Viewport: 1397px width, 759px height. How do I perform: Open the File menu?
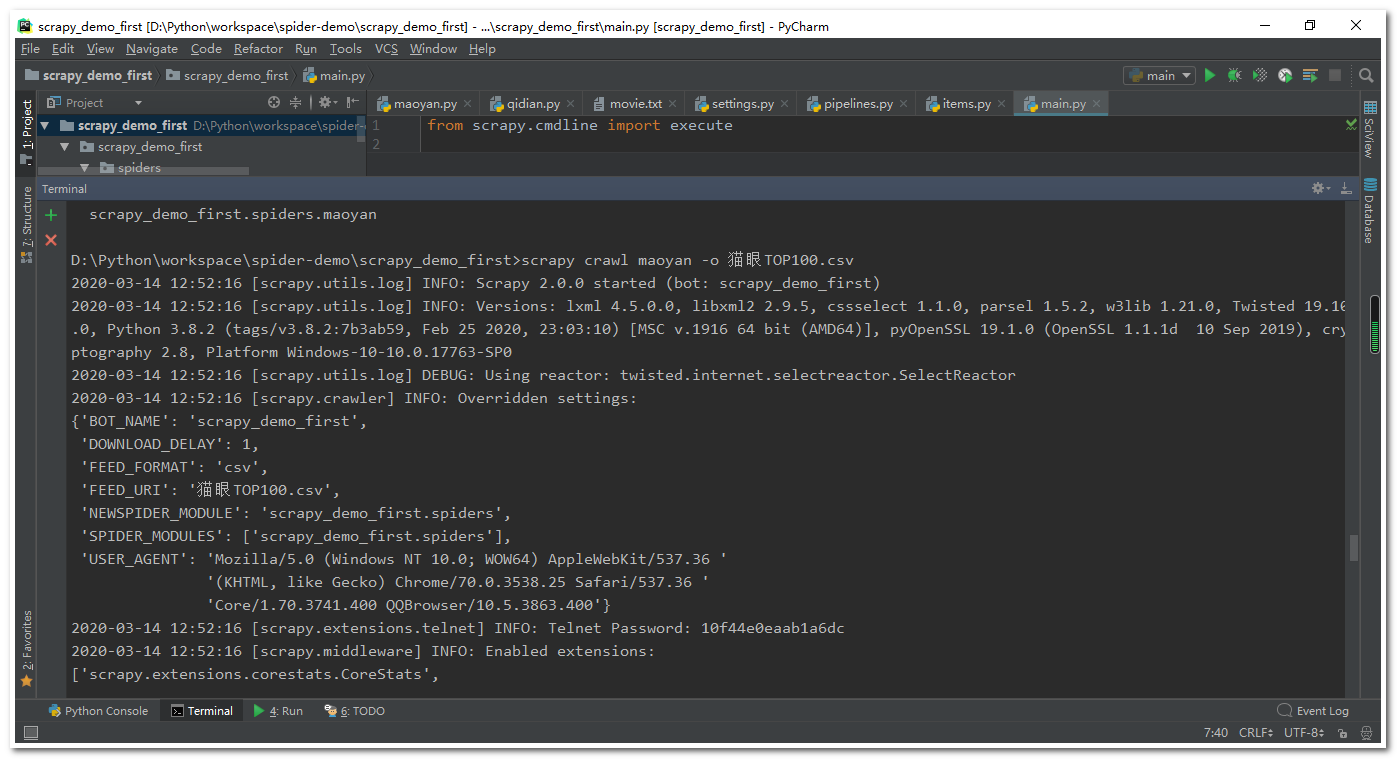(x=30, y=49)
